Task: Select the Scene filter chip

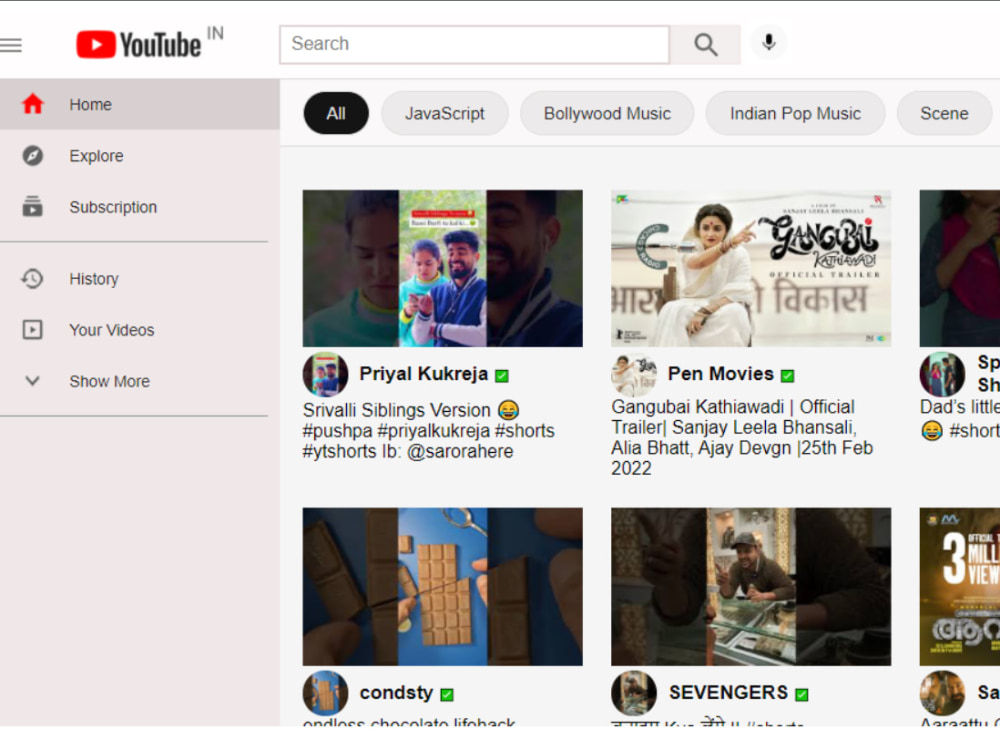Action: pyautogui.click(x=944, y=114)
